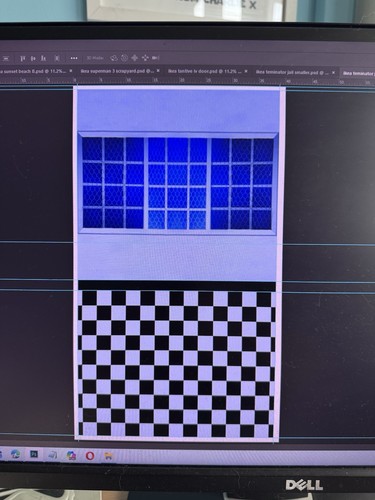Click the Photoshop taskbar icon

tap(34, 454)
